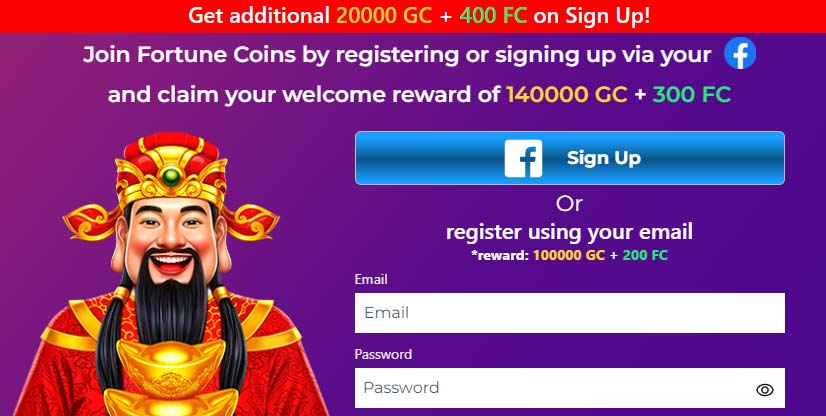Click the gold ingot held by mascot
The width and height of the screenshot is (826, 416).
(171, 377)
